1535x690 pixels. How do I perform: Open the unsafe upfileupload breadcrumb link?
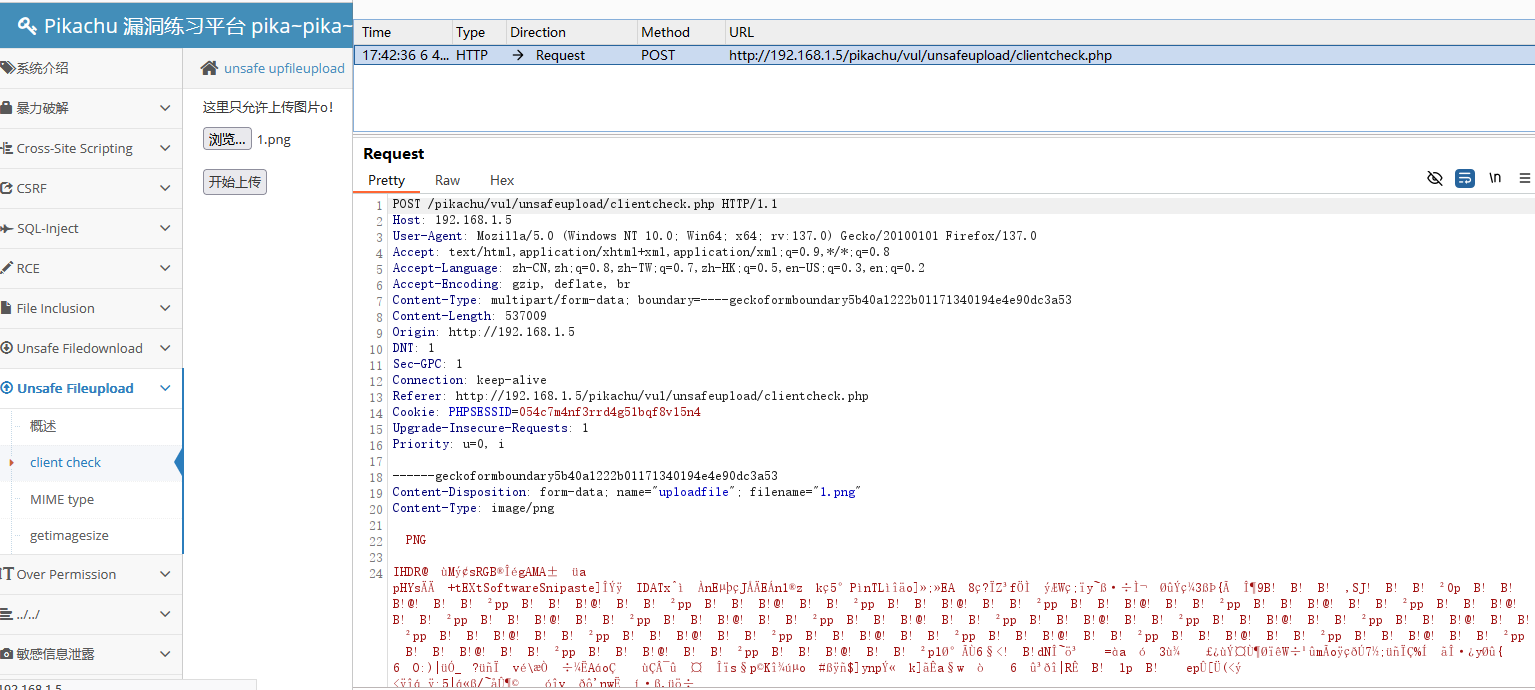tap(284, 68)
